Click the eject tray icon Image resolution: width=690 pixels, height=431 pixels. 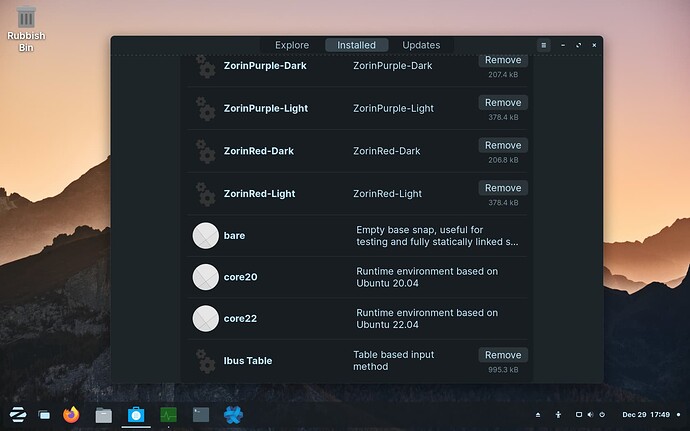(x=538, y=415)
